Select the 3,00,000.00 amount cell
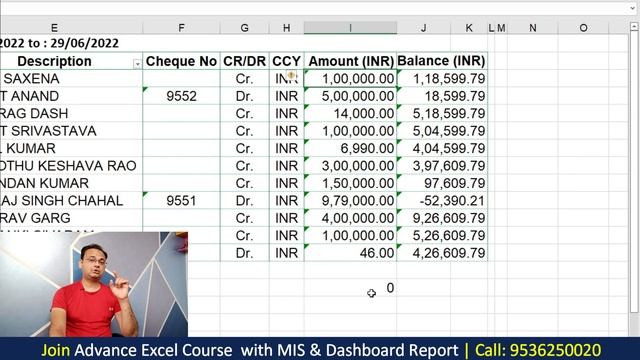Viewport: 640px width, 360px height. point(350,166)
